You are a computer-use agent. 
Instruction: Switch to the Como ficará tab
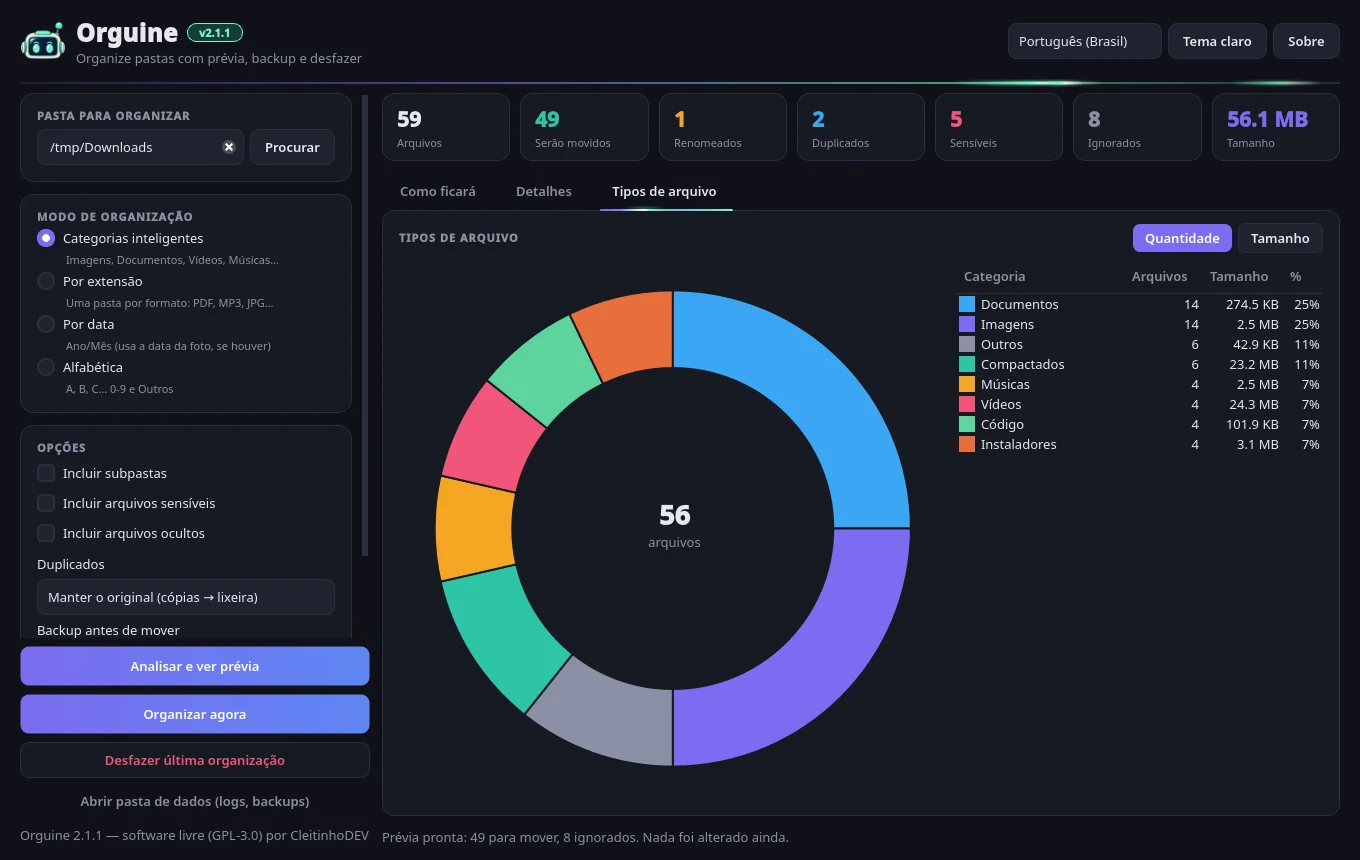(x=438, y=191)
